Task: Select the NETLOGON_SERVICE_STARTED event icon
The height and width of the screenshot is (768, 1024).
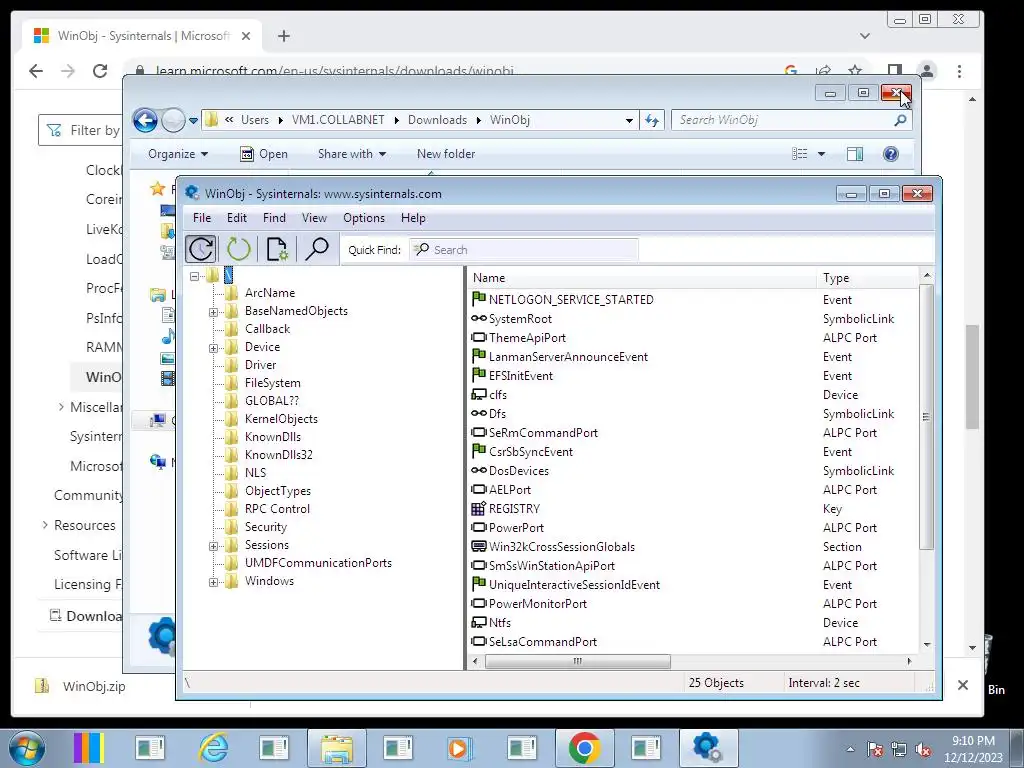Action: pyautogui.click(x=479, y=299)
